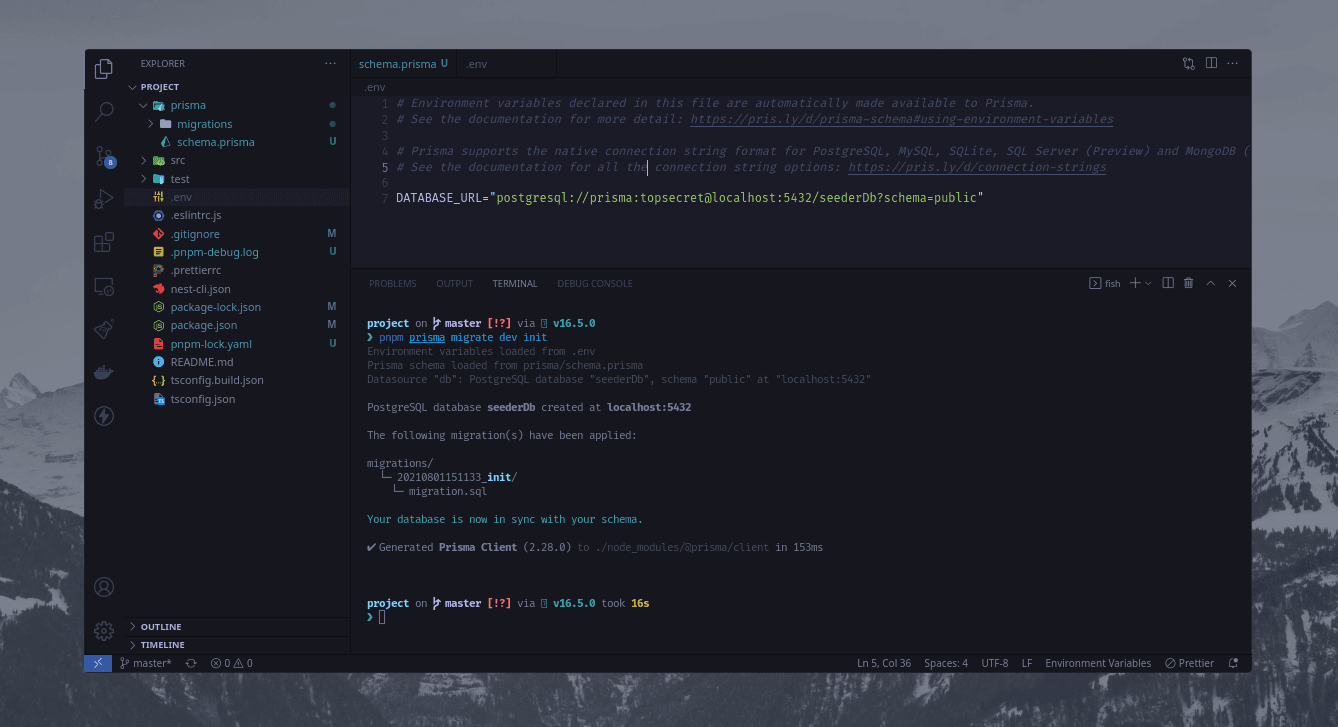This screenshot has height=727, width=1338.
Task: Open the Manage settings gear
Action: pyautogui.click(x=104, y=630)
